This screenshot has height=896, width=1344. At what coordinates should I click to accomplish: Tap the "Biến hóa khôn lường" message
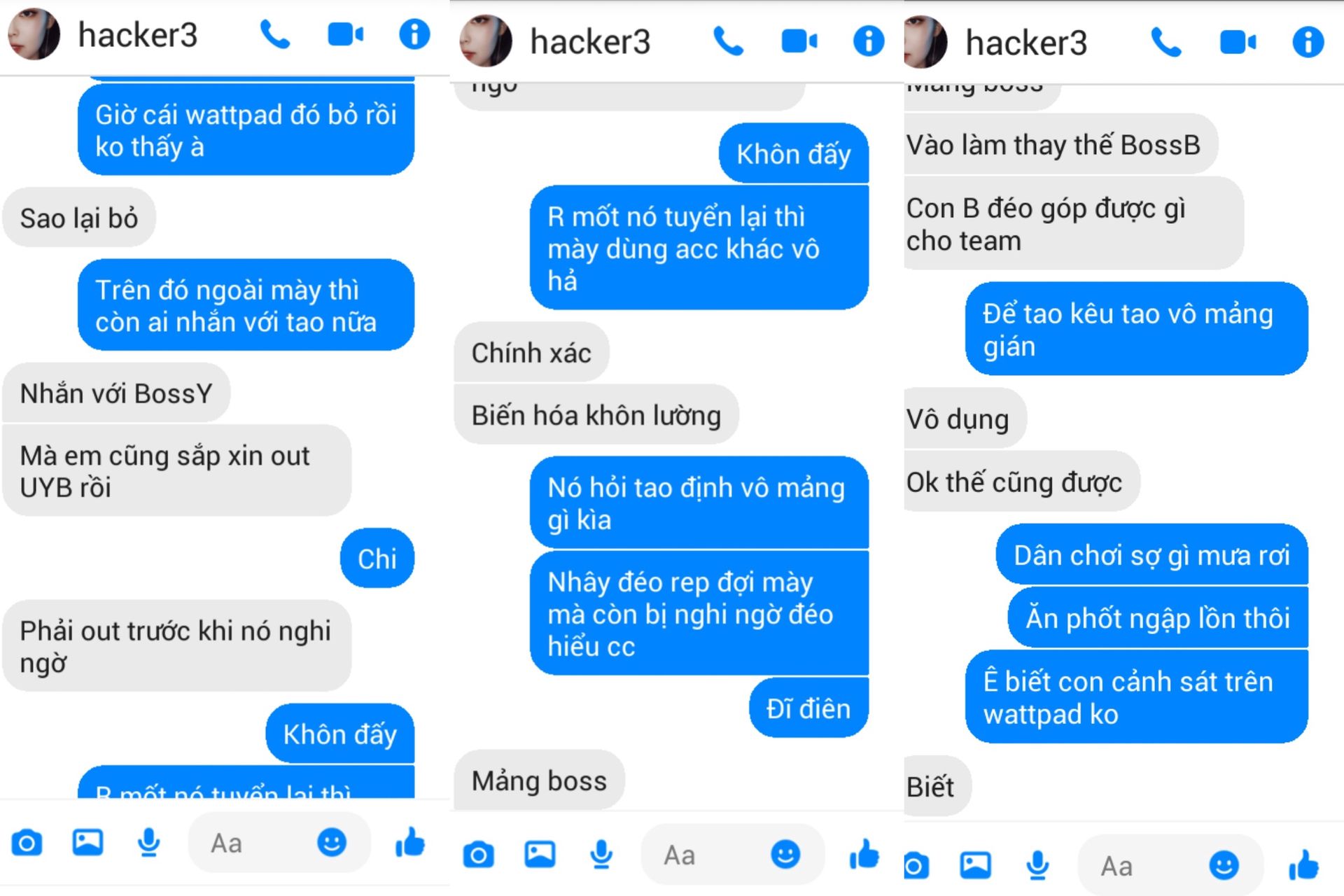(596, 416)
